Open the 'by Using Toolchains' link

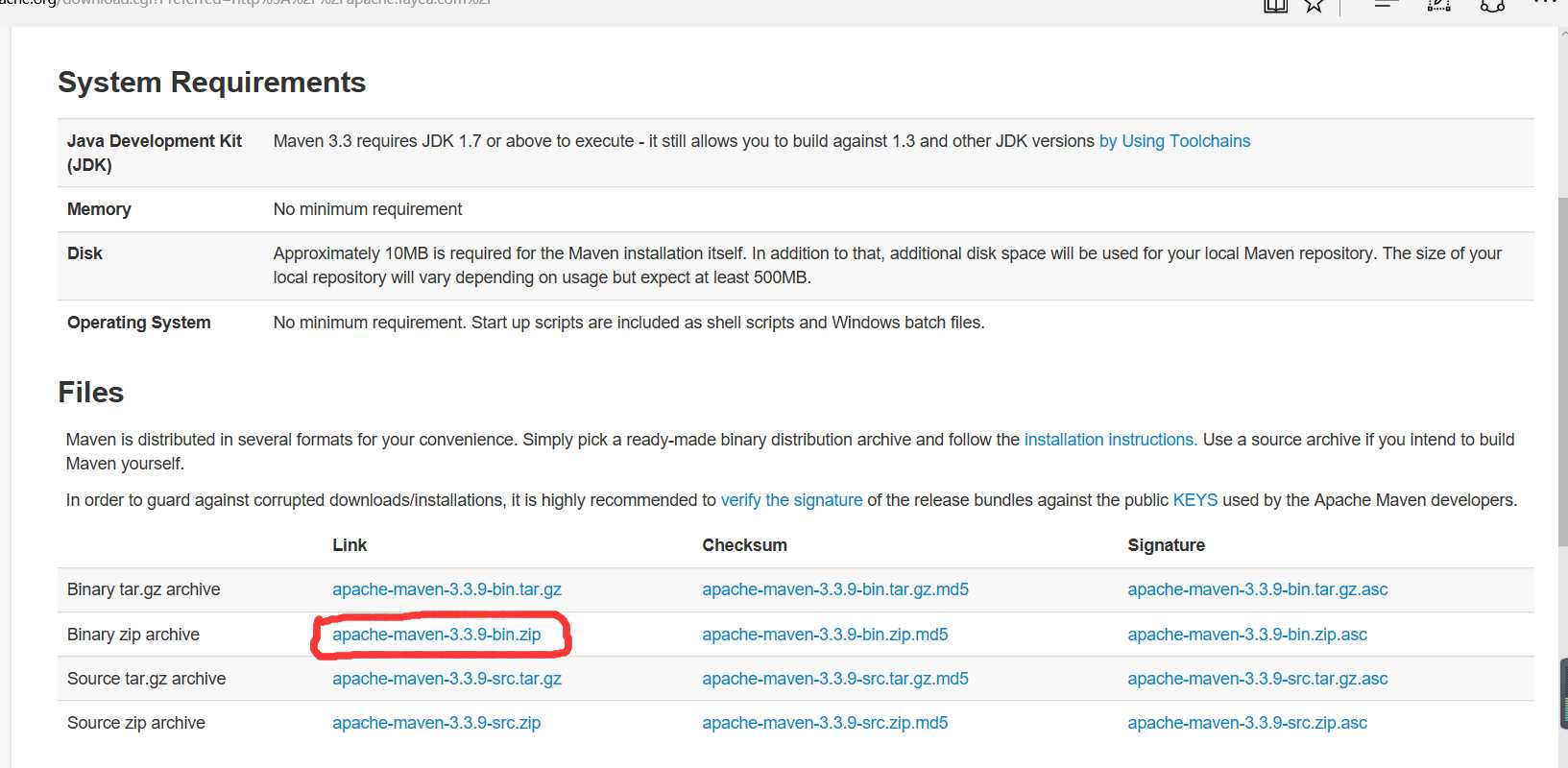tap(1174, 141)
